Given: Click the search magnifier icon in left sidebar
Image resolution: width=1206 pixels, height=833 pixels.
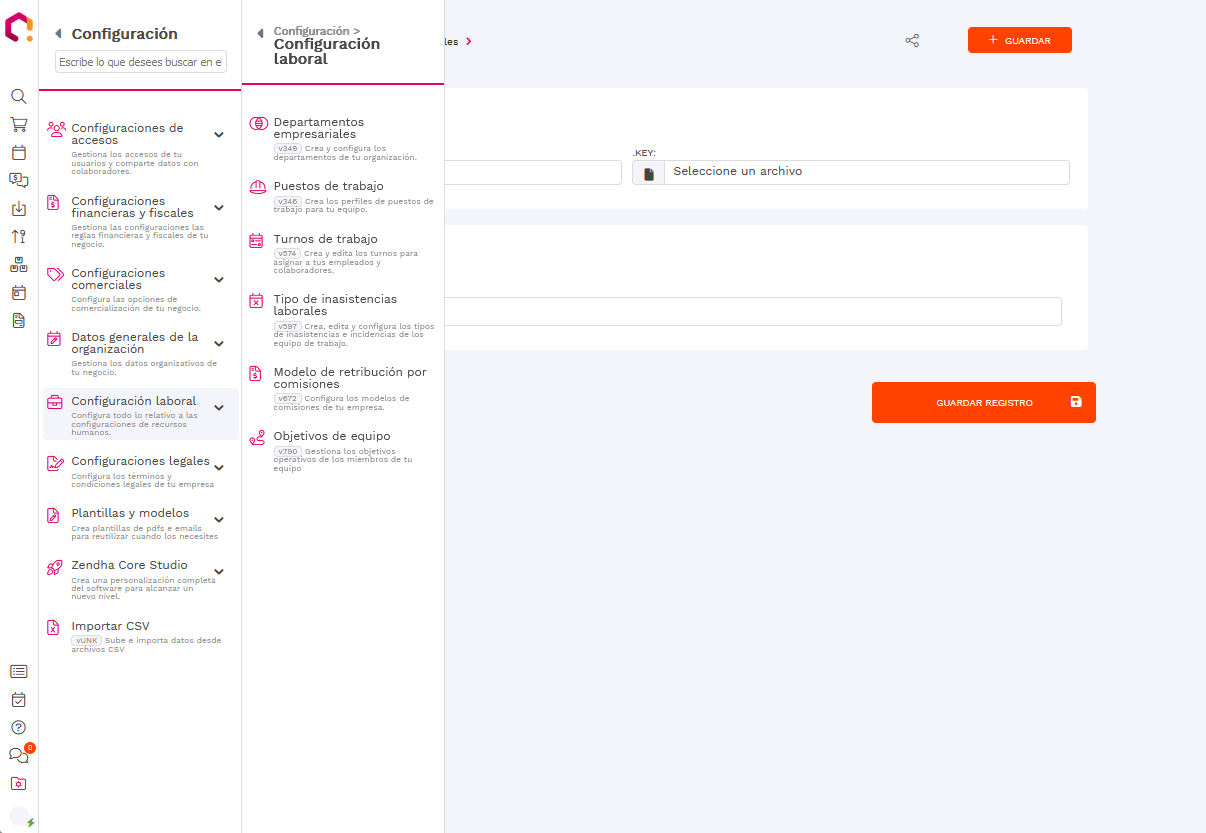Looking at the screenshot, I should [18, 97].
